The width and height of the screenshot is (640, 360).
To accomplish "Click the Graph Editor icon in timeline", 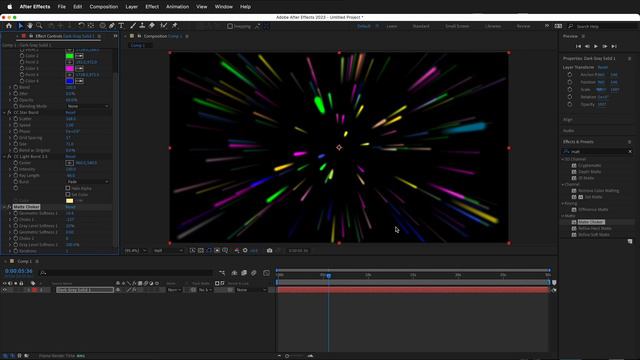I will point(267,273).
